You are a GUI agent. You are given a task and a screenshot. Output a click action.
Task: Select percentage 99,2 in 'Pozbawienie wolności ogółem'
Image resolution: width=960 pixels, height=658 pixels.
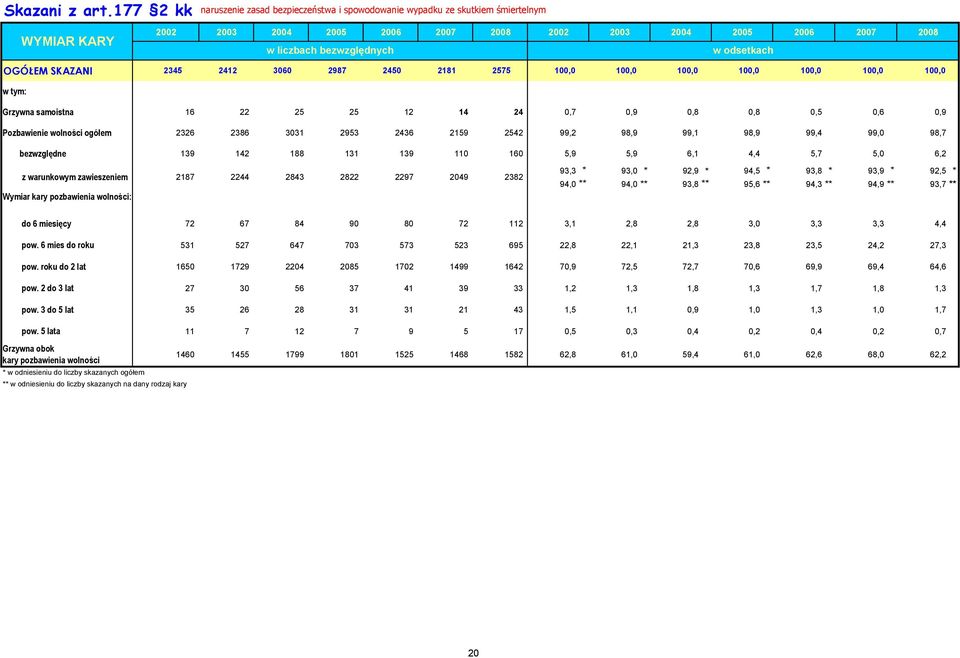coord(568,133)
